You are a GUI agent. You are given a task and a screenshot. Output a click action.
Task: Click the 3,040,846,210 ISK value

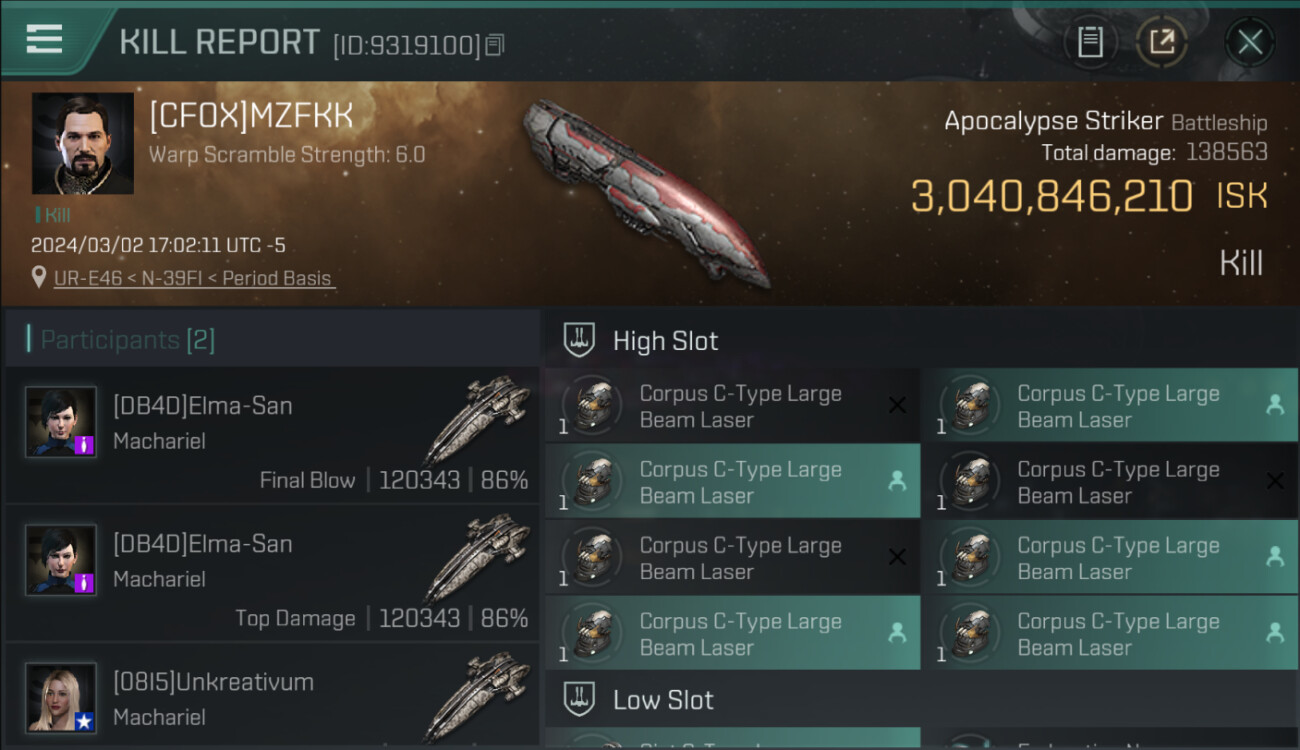[x=1088, y=196]
